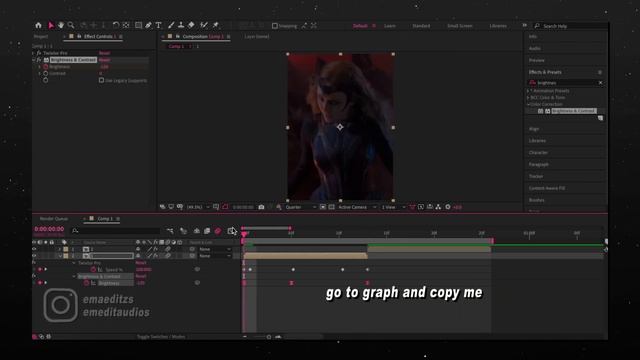Image resolution: width=640 pixels, height=360 pixels.
Task: Open the Tracker panel
Action: point(536,176)
